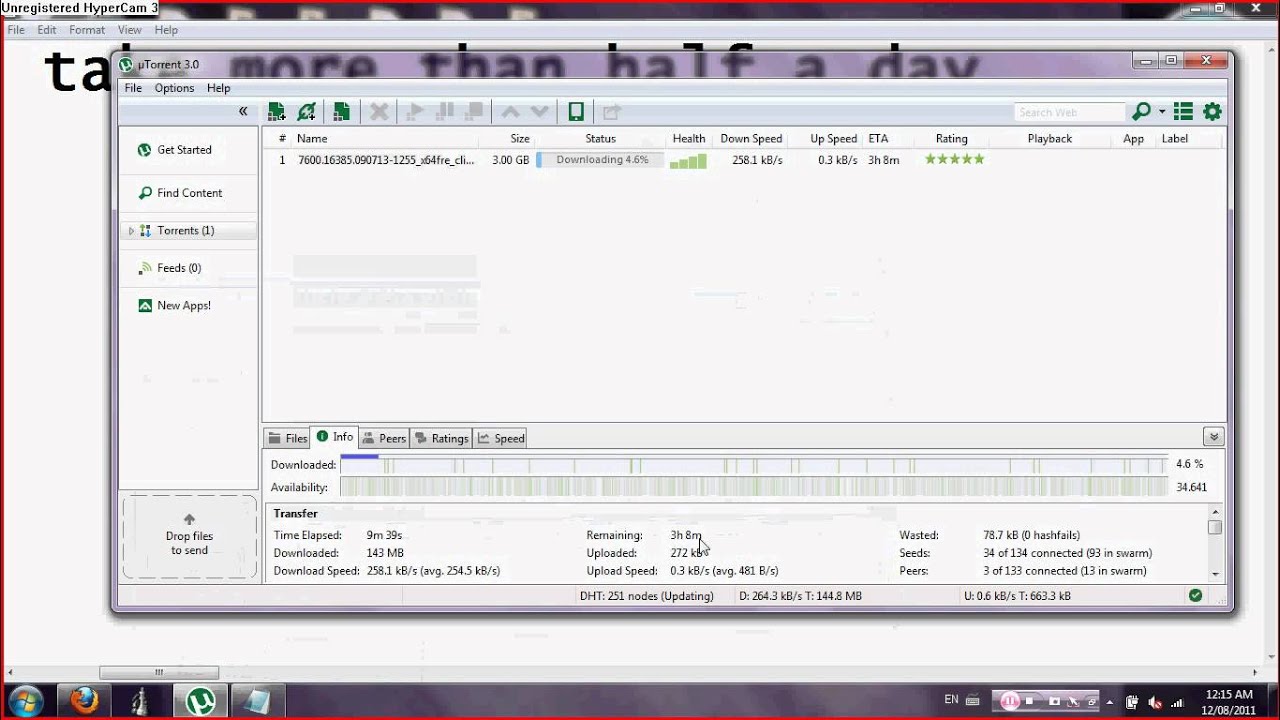Click the HyperCam stop recording button
This screenshot has width=1280, height=720.
(1029, 701)
